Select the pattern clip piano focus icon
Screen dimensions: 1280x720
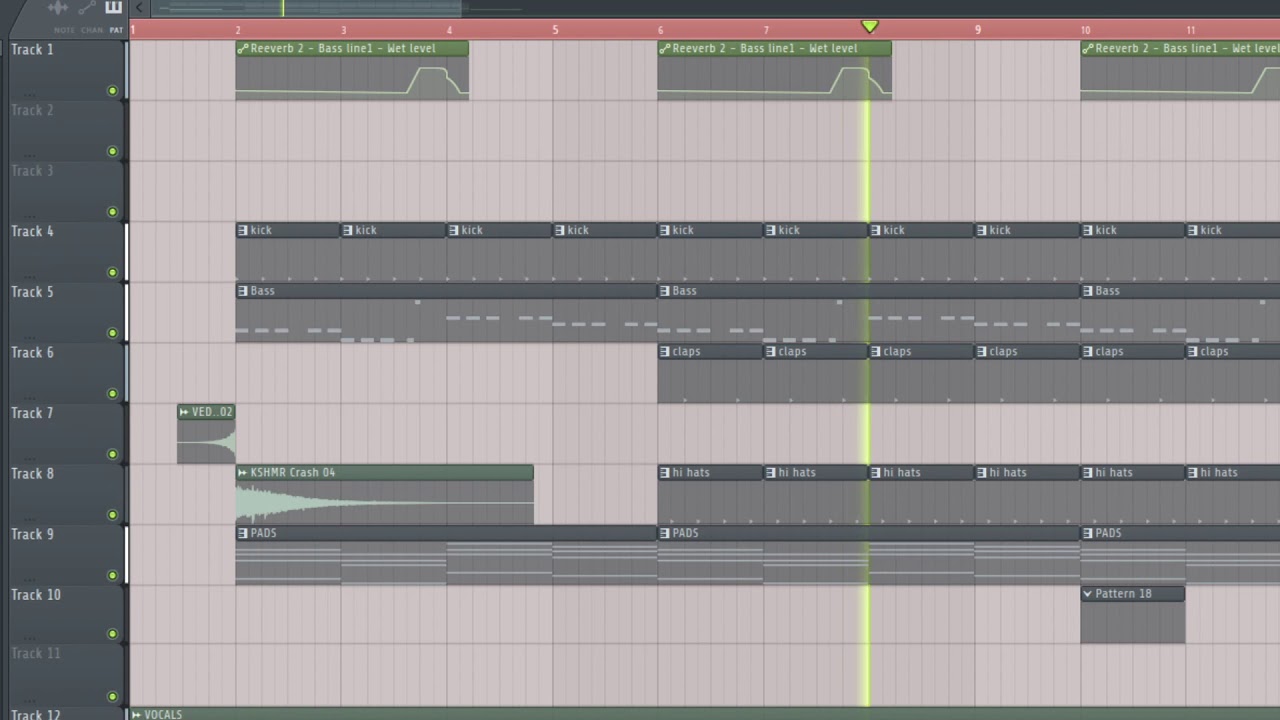click(x=113, y=8)
